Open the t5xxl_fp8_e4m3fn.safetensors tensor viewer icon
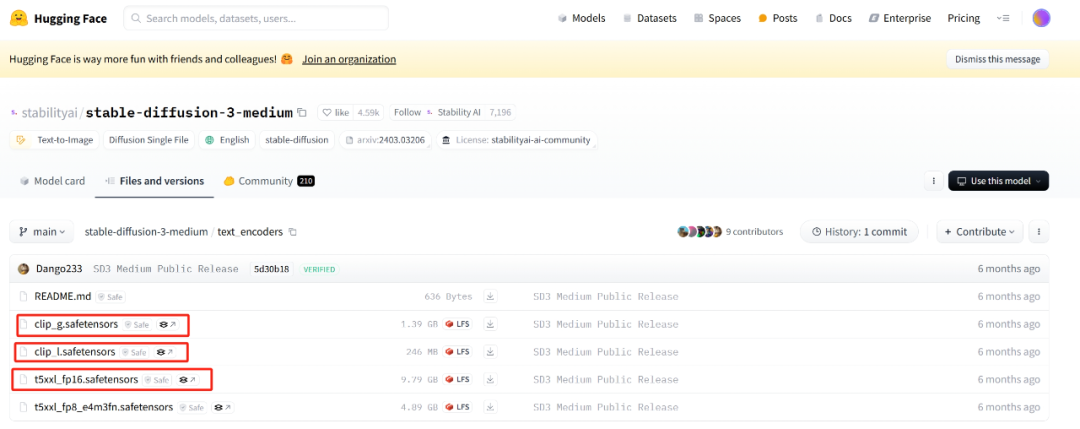The height and width of the screenshot is (429, 1080). [x=222, y=407]
